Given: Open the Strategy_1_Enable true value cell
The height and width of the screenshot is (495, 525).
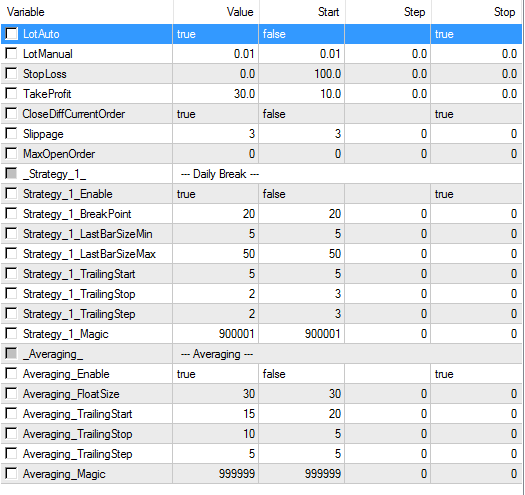Looking at the screenshot, I should pyautogui.click(x=216, y=194).
